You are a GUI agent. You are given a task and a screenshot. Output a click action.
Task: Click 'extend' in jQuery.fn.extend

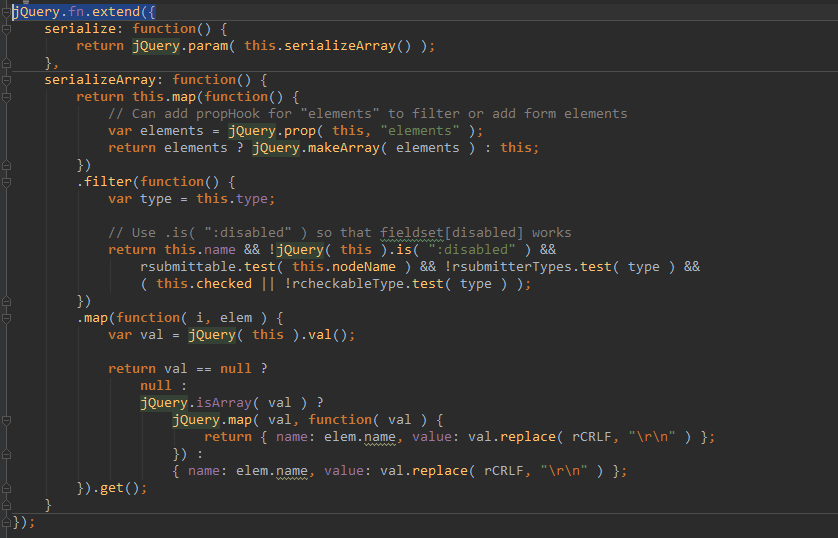[x=116, y=12]
